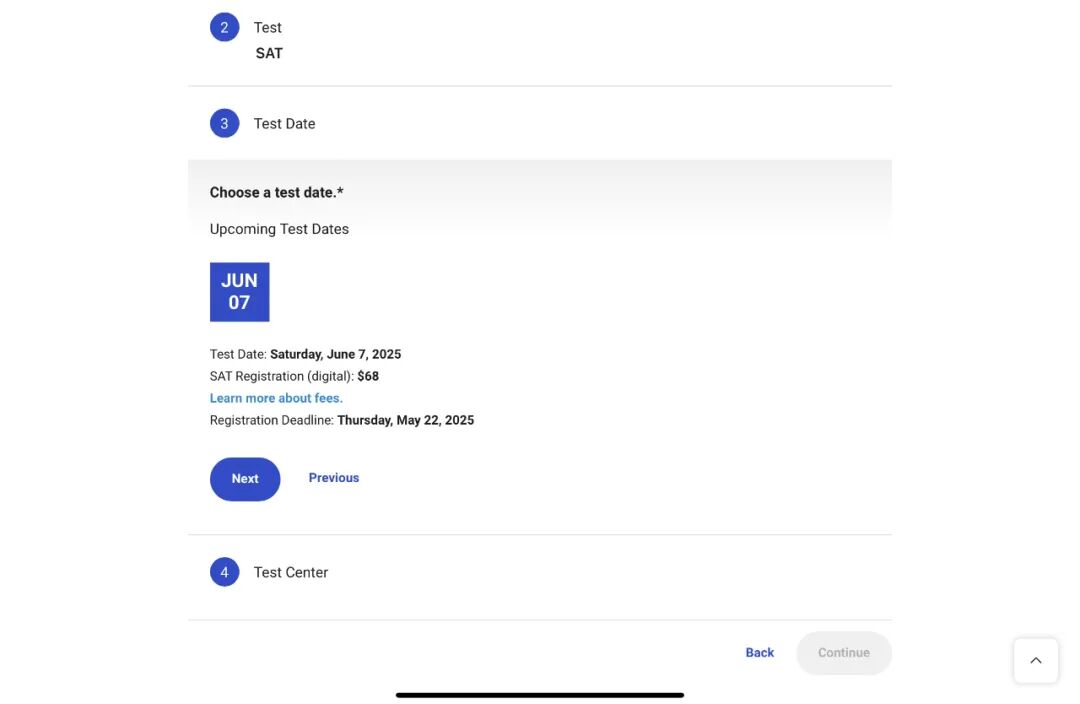The width and height of the screenshot is (1080, 704).
Task: Tap the home indicator bar
Action: click(x=540, y=695)
